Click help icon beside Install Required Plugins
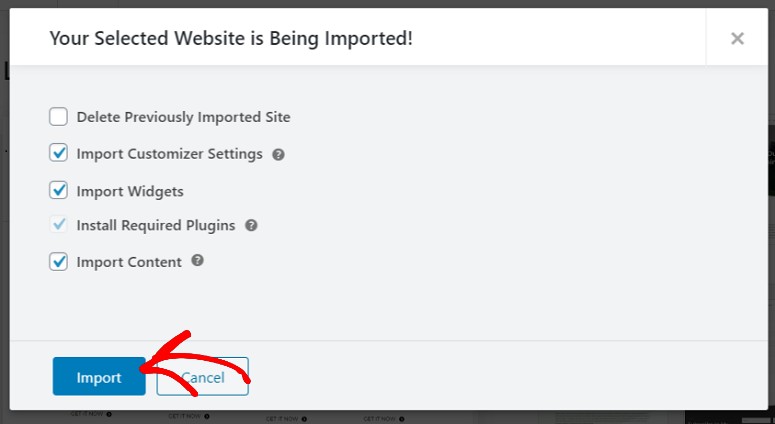Screen dimensions: 775x424 pyautogui.click(x=251, y=226)
